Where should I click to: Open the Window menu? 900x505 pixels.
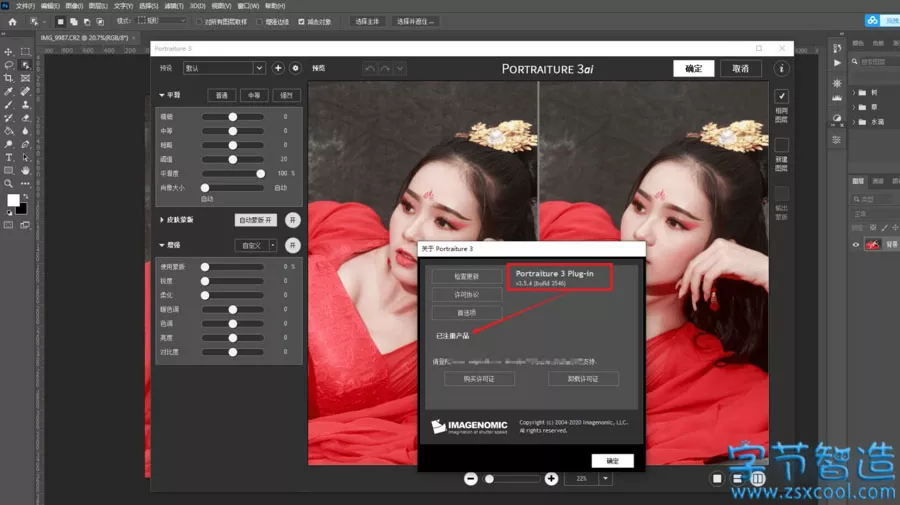(x=248, y=6)
